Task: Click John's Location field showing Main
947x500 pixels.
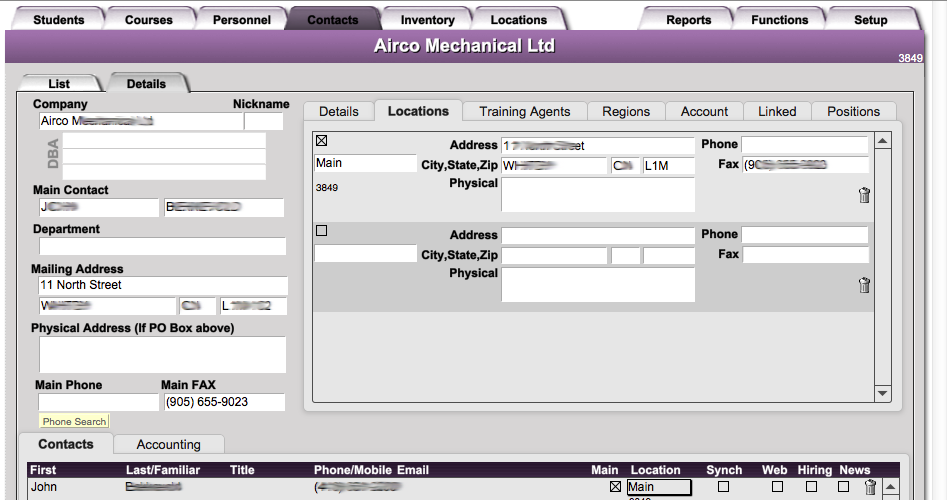Action: [x=659, y=487]
